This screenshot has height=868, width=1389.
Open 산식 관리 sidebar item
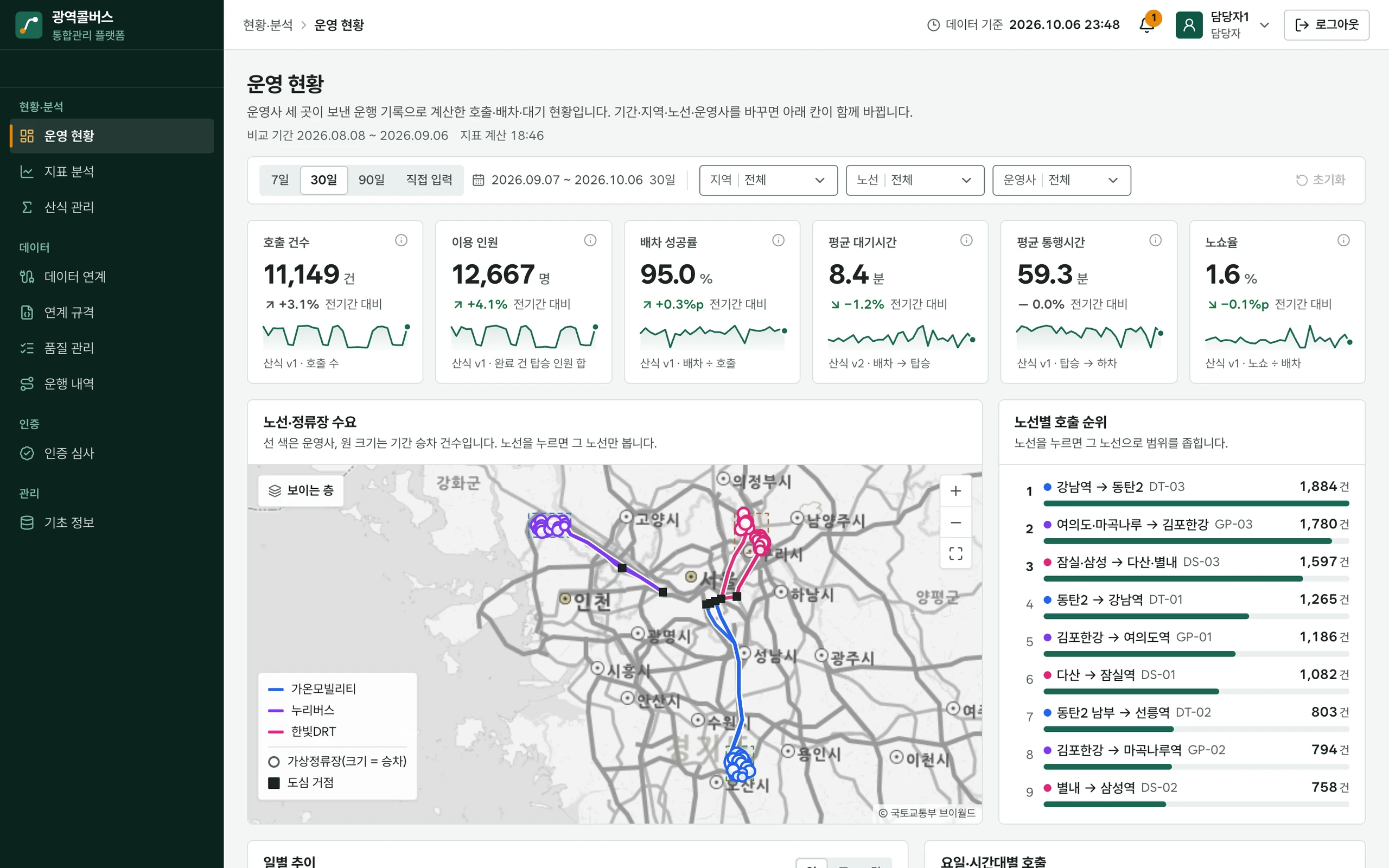(112, 207)
